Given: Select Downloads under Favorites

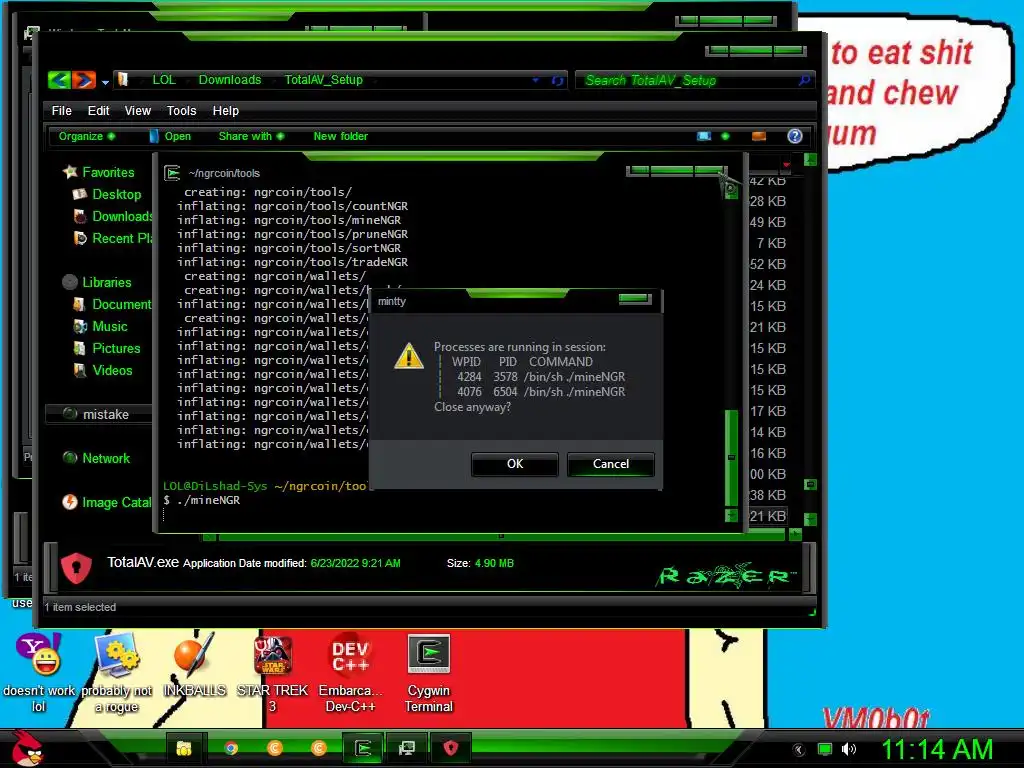Looking at the screenshot, I should tap(112, 216).
